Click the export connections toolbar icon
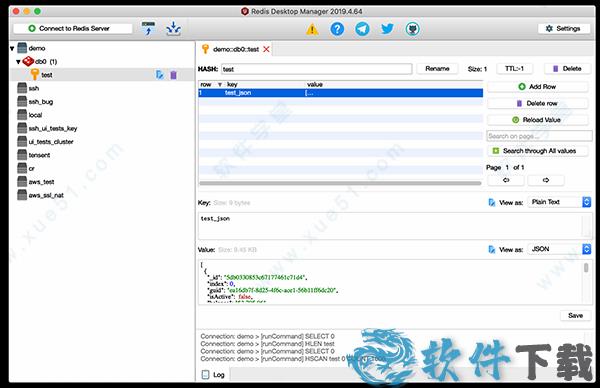 (174, 28)
